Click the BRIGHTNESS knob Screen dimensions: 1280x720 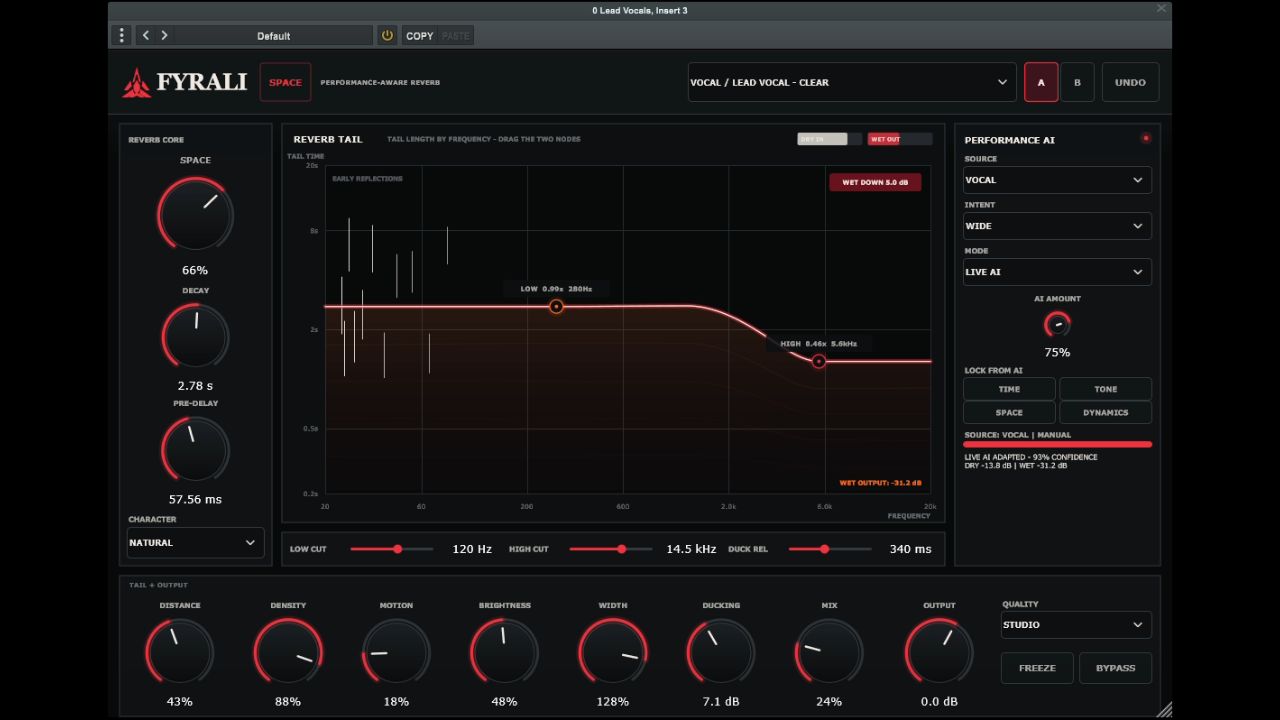504,652
